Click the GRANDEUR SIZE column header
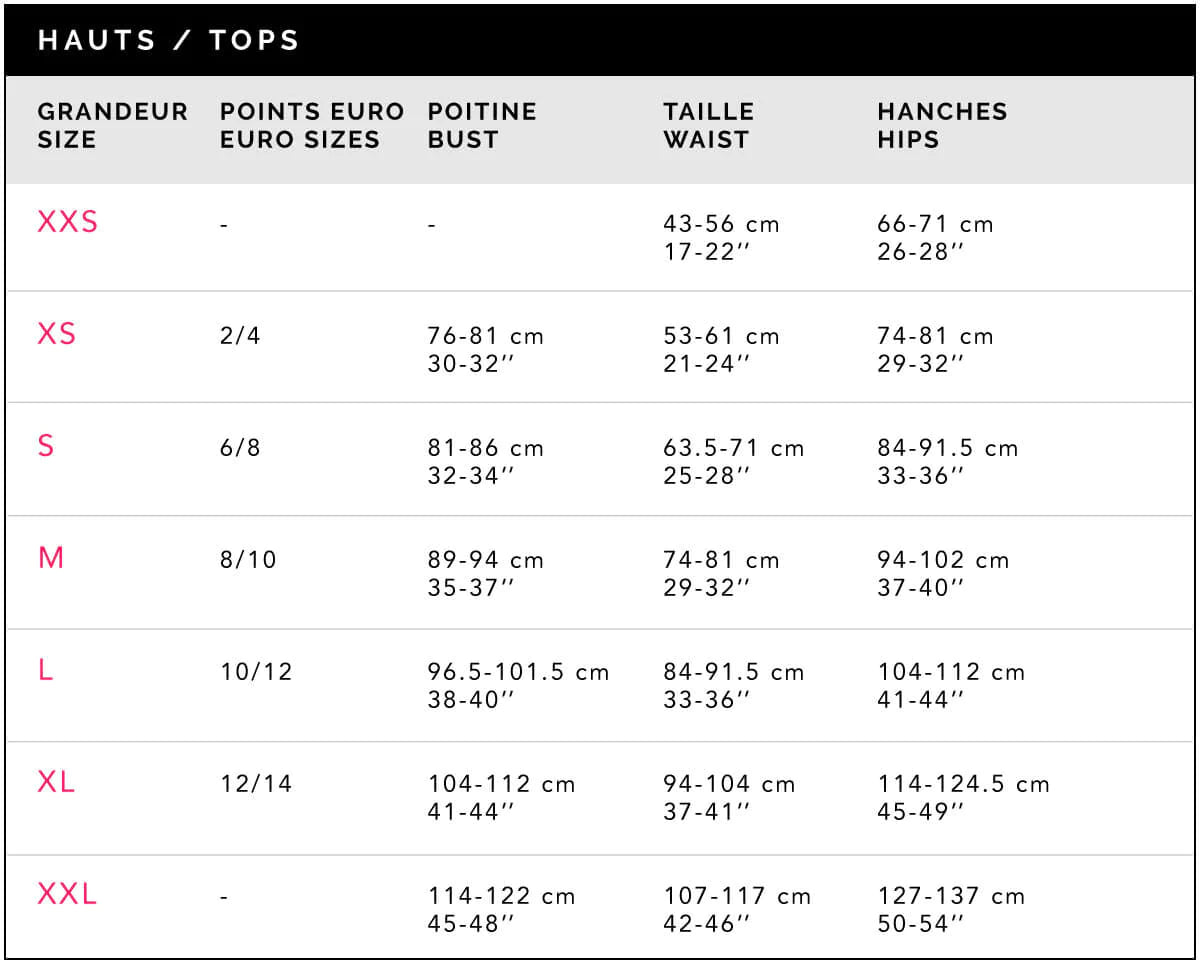Viewport: 1200px width, 964px height. pos(113,125)
